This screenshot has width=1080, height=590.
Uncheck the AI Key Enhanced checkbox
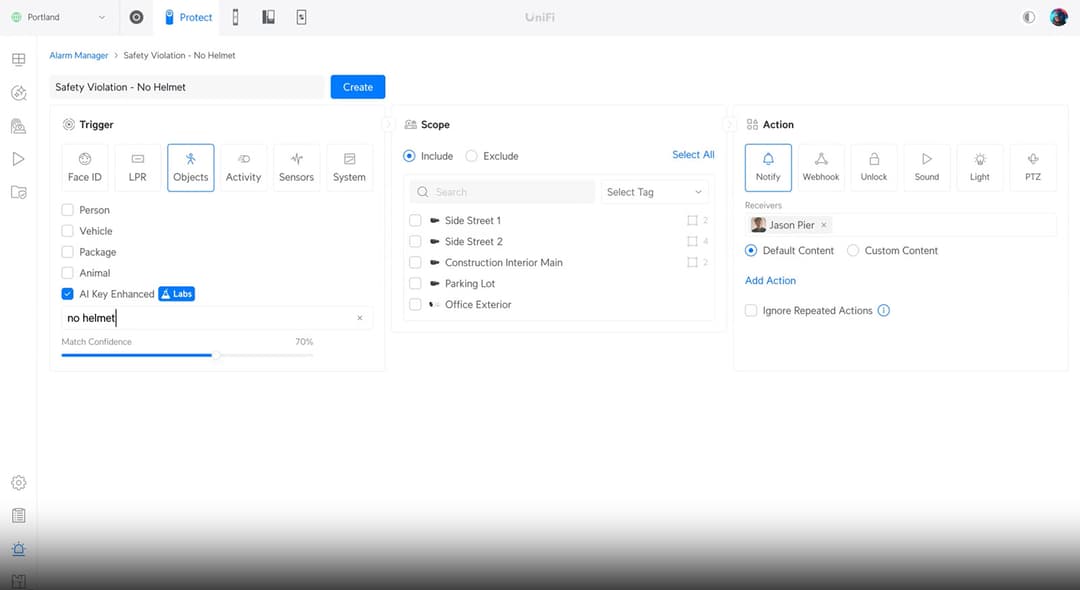[68, 294]
